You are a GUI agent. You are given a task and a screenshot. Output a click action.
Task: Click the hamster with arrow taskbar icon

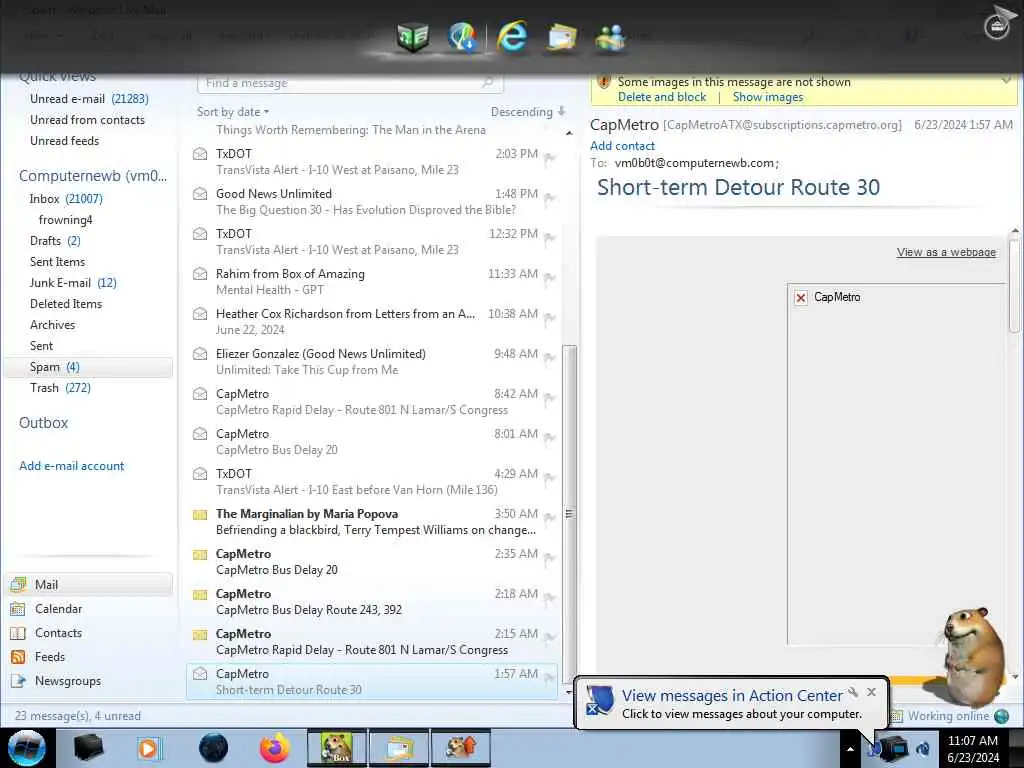(x=460, y=748)
